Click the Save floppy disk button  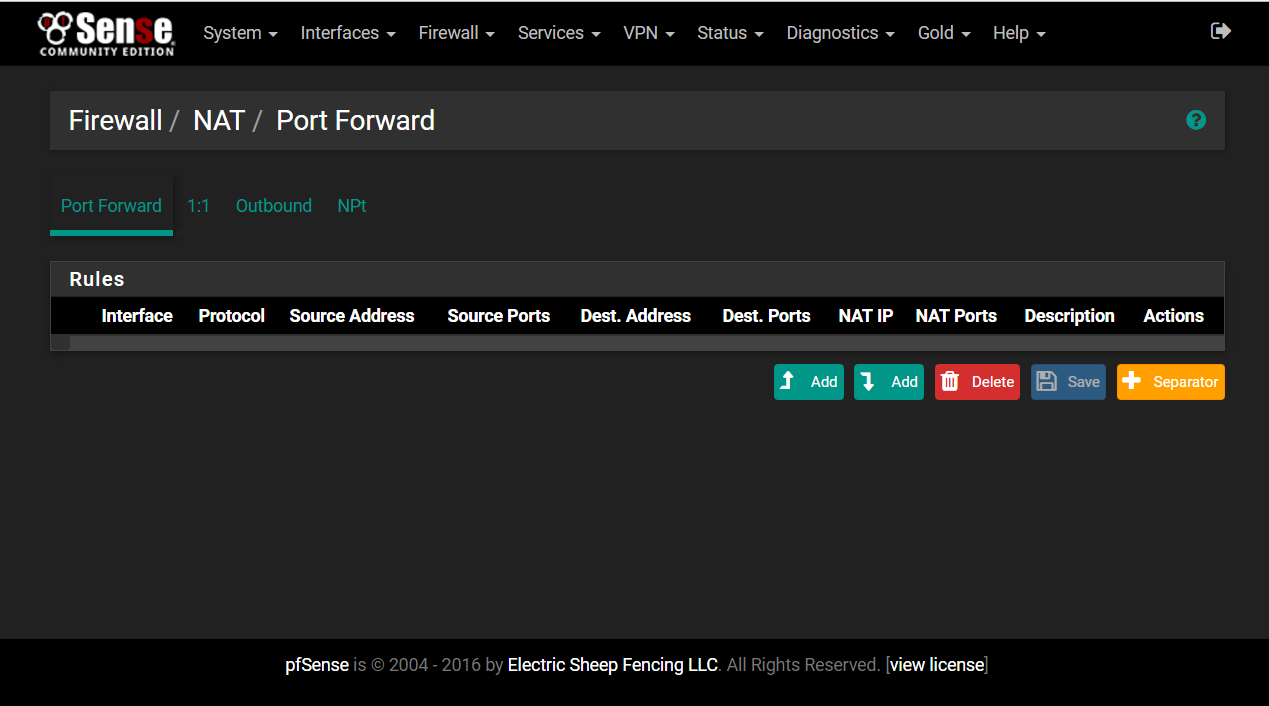1068,382
